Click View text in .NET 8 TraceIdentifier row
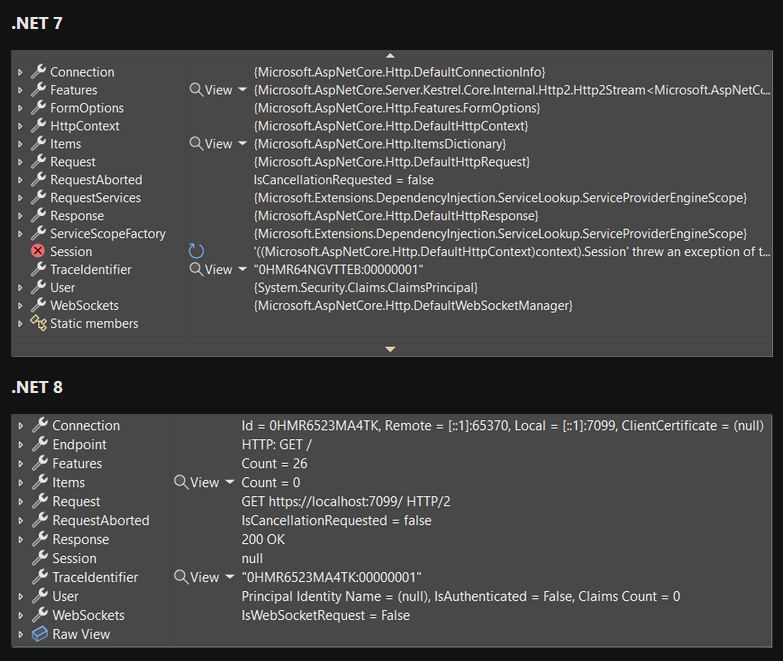Viewport: 783px width, 661px height. point(204,578)
